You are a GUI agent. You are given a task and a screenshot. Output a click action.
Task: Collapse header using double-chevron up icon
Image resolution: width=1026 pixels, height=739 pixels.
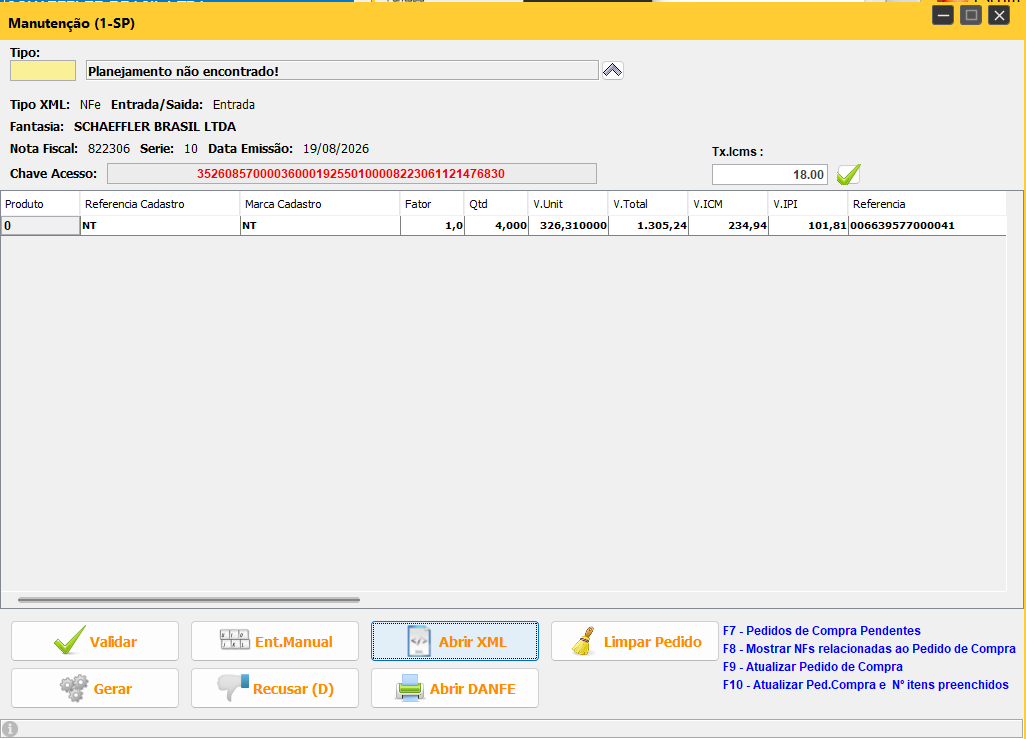point(612,70)
